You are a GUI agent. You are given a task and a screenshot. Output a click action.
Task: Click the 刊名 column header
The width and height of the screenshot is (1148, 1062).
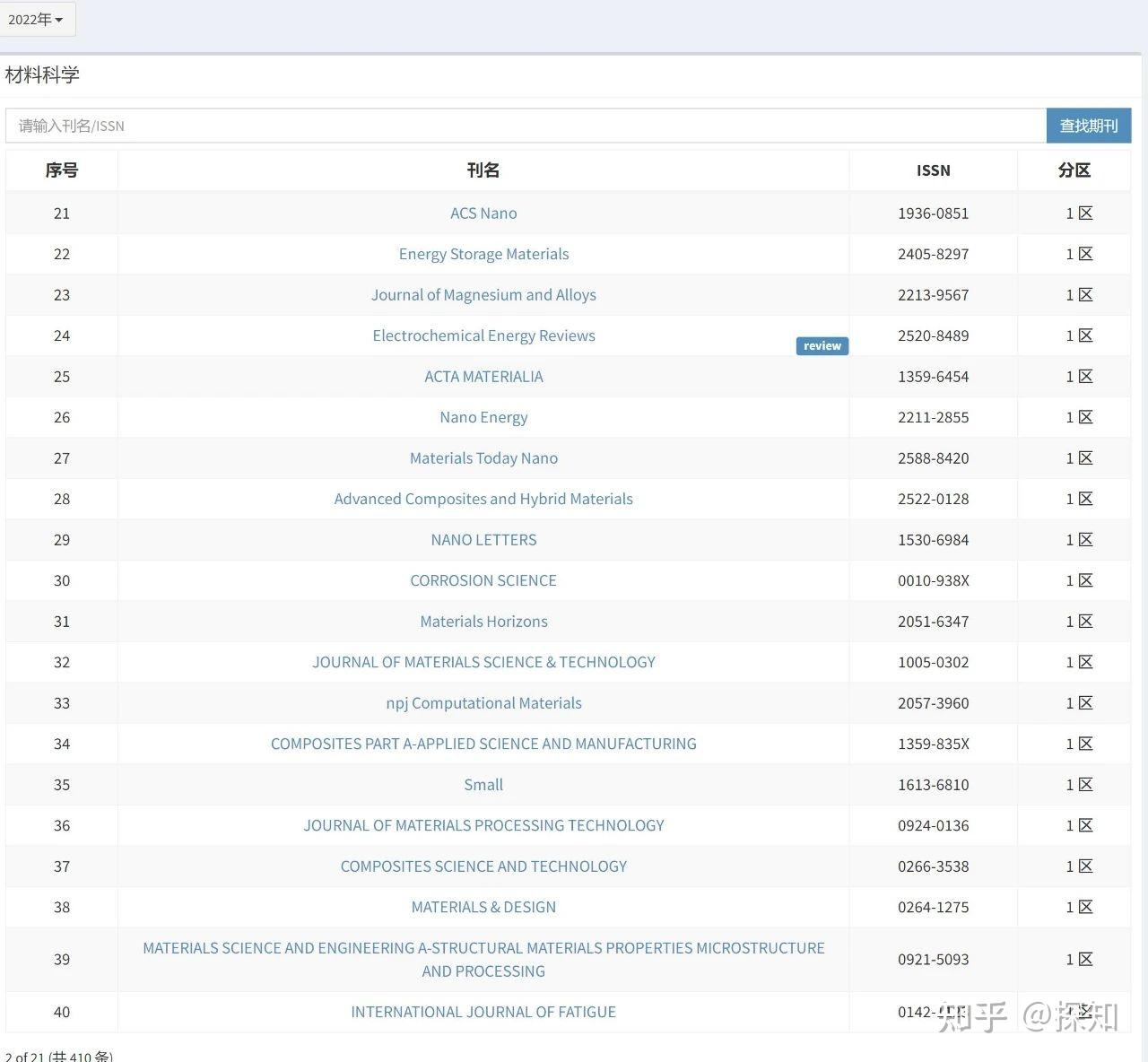click(x=483, y=170)
